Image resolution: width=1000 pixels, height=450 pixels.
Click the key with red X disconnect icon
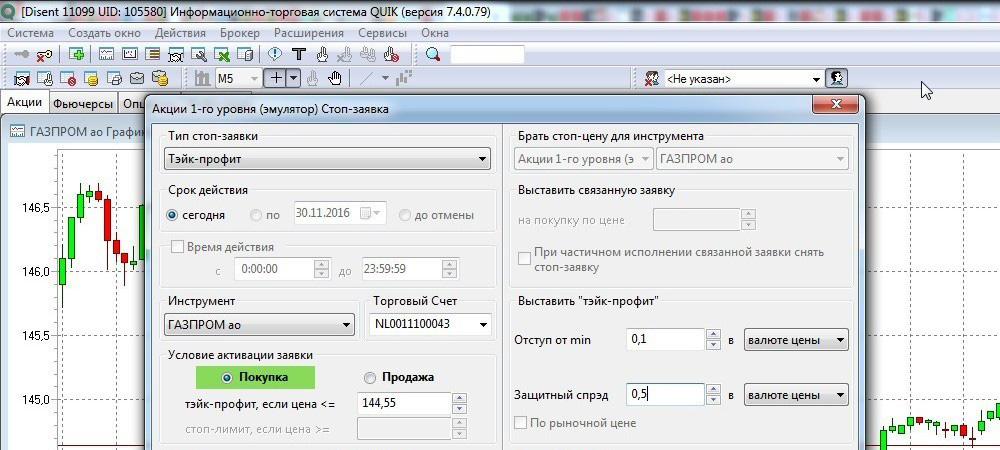pos(44,55)
